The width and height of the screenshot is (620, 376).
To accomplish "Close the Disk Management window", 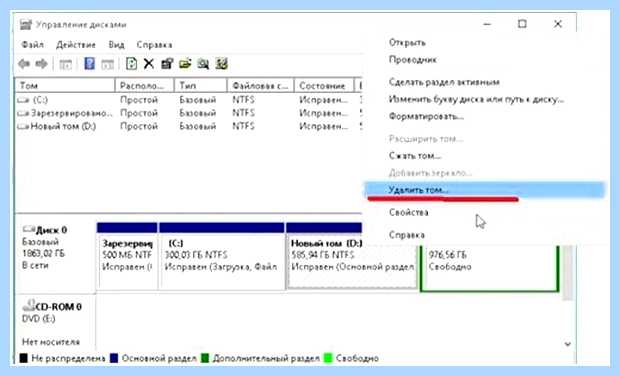I will 558,24.
